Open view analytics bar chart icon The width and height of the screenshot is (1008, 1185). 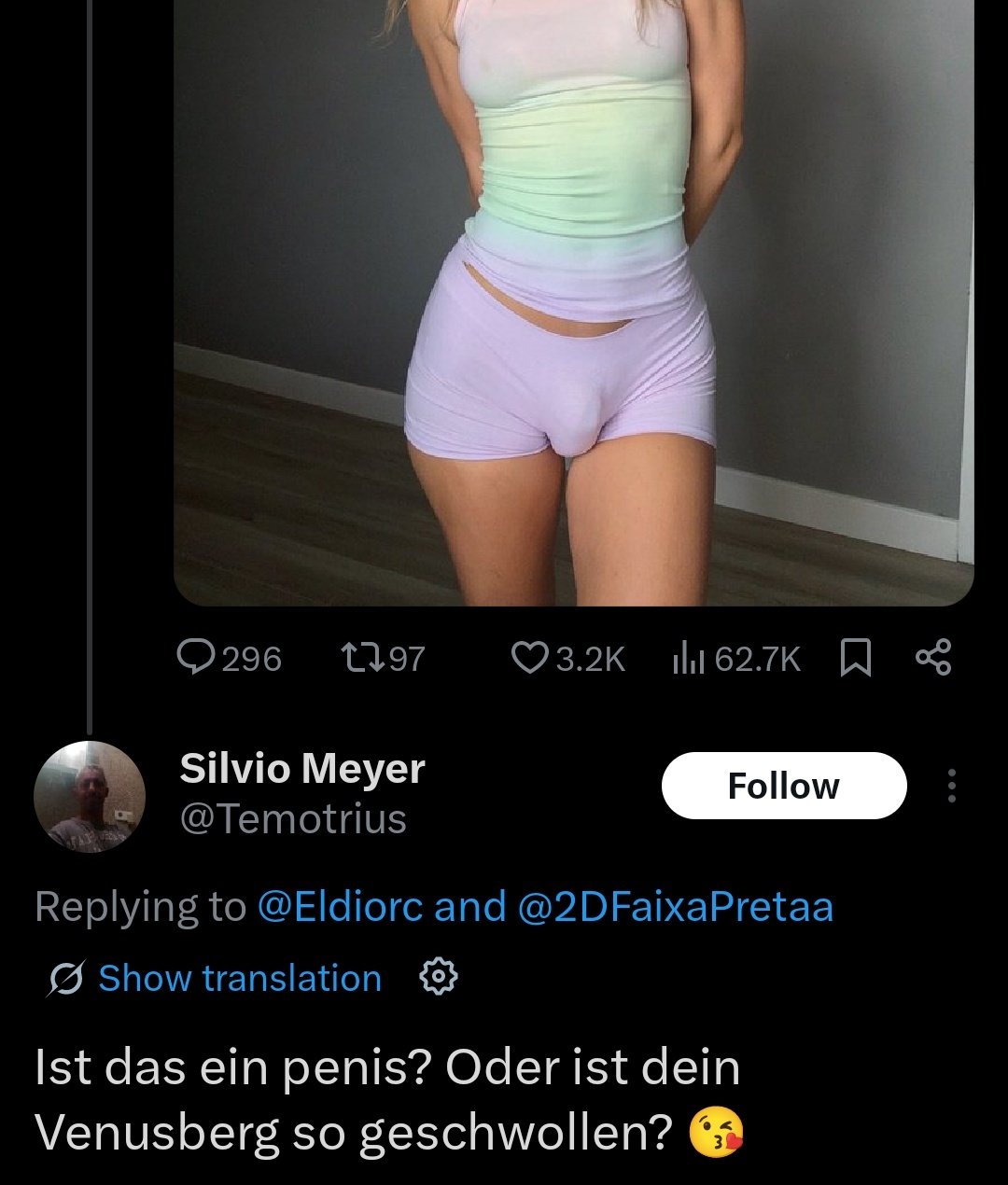(x=688, y=658)
